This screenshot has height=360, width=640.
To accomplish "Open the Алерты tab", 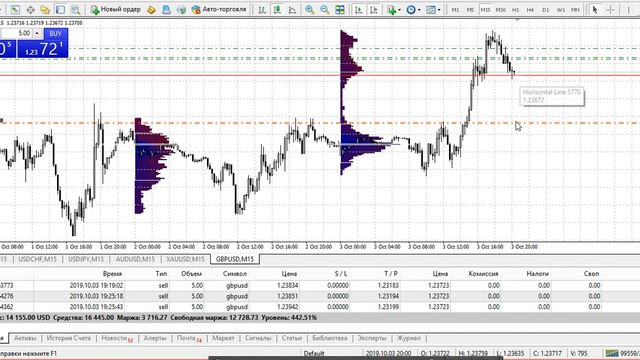I will pos(155,338).
